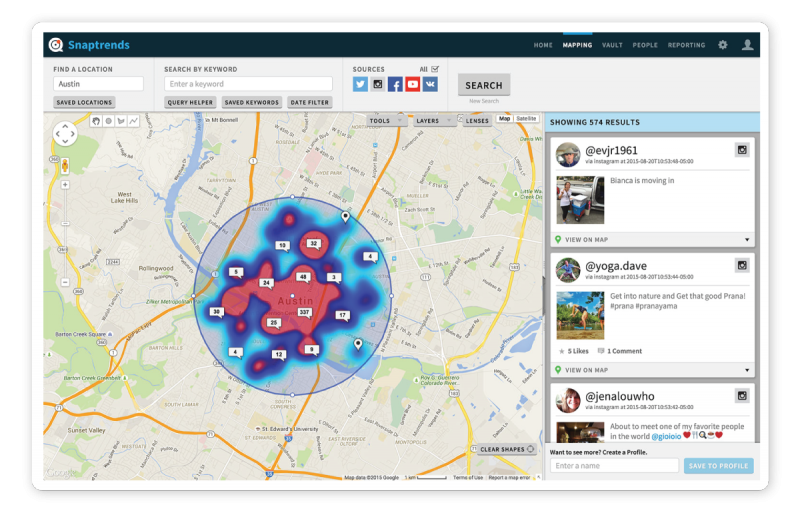Screen dimensions: 800x529
Task: Expand the @evjr1961 post options arrow
Action: click(x=747, y=240)
